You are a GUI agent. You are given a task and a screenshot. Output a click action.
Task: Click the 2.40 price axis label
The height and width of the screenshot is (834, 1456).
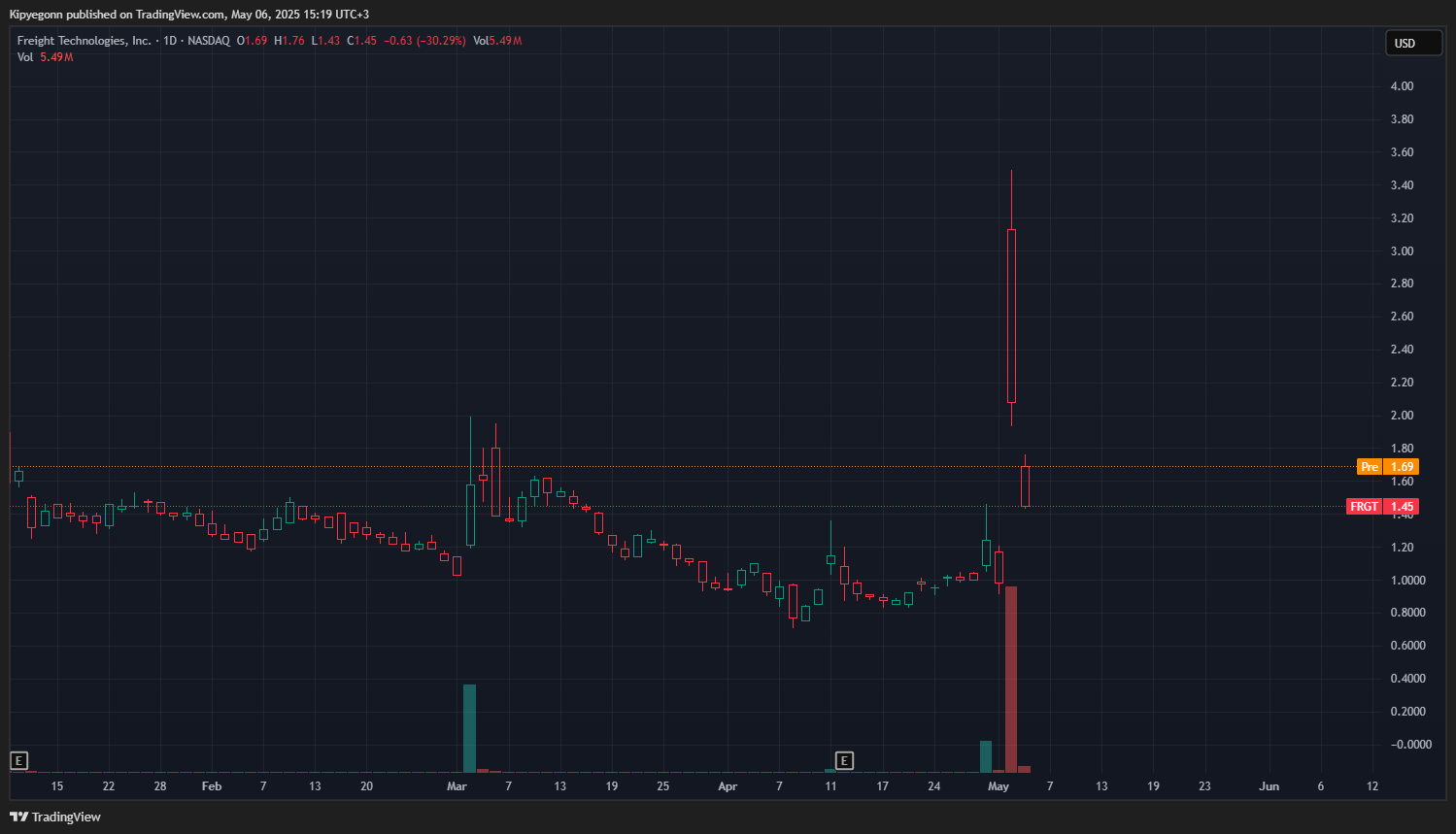tap(1402, 350)
